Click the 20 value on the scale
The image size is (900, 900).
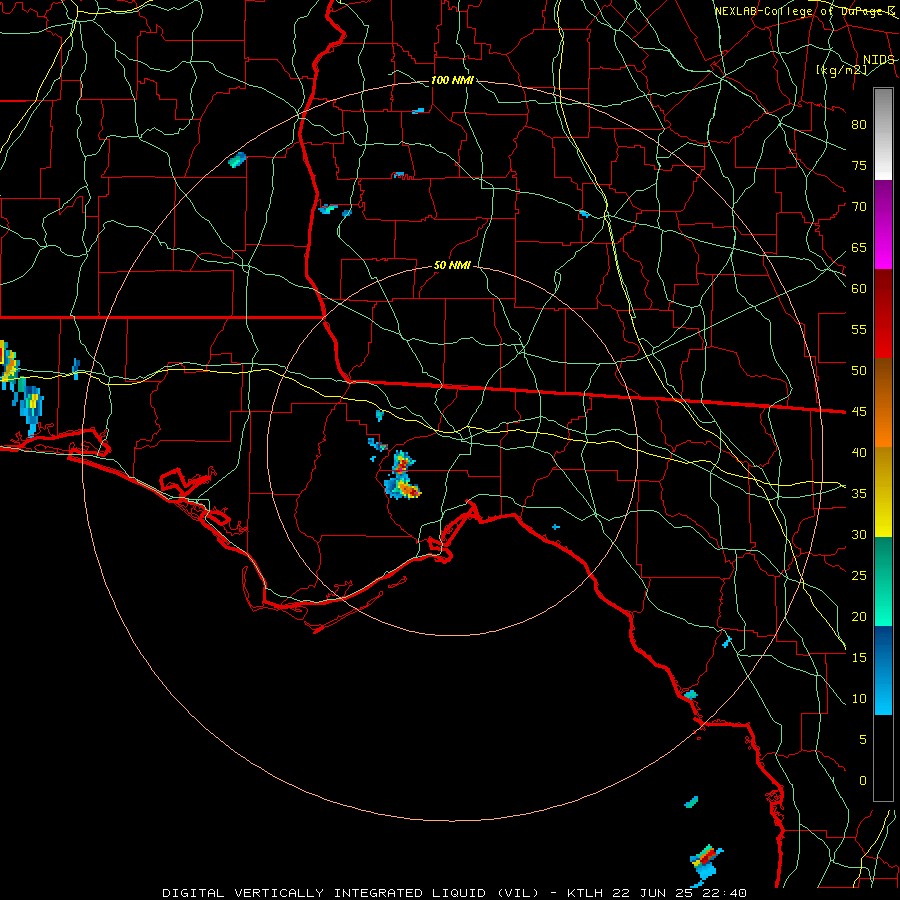pos(859,616)
